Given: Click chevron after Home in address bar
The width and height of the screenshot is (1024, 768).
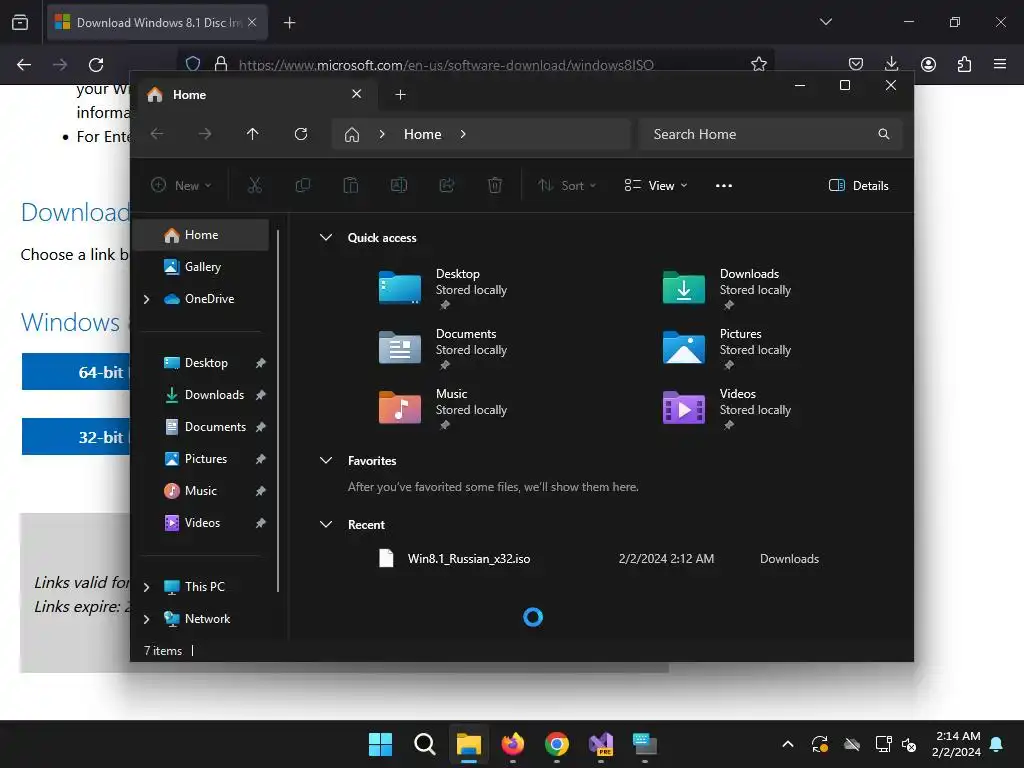Looking at the screenshot, I should coord(463,134).
